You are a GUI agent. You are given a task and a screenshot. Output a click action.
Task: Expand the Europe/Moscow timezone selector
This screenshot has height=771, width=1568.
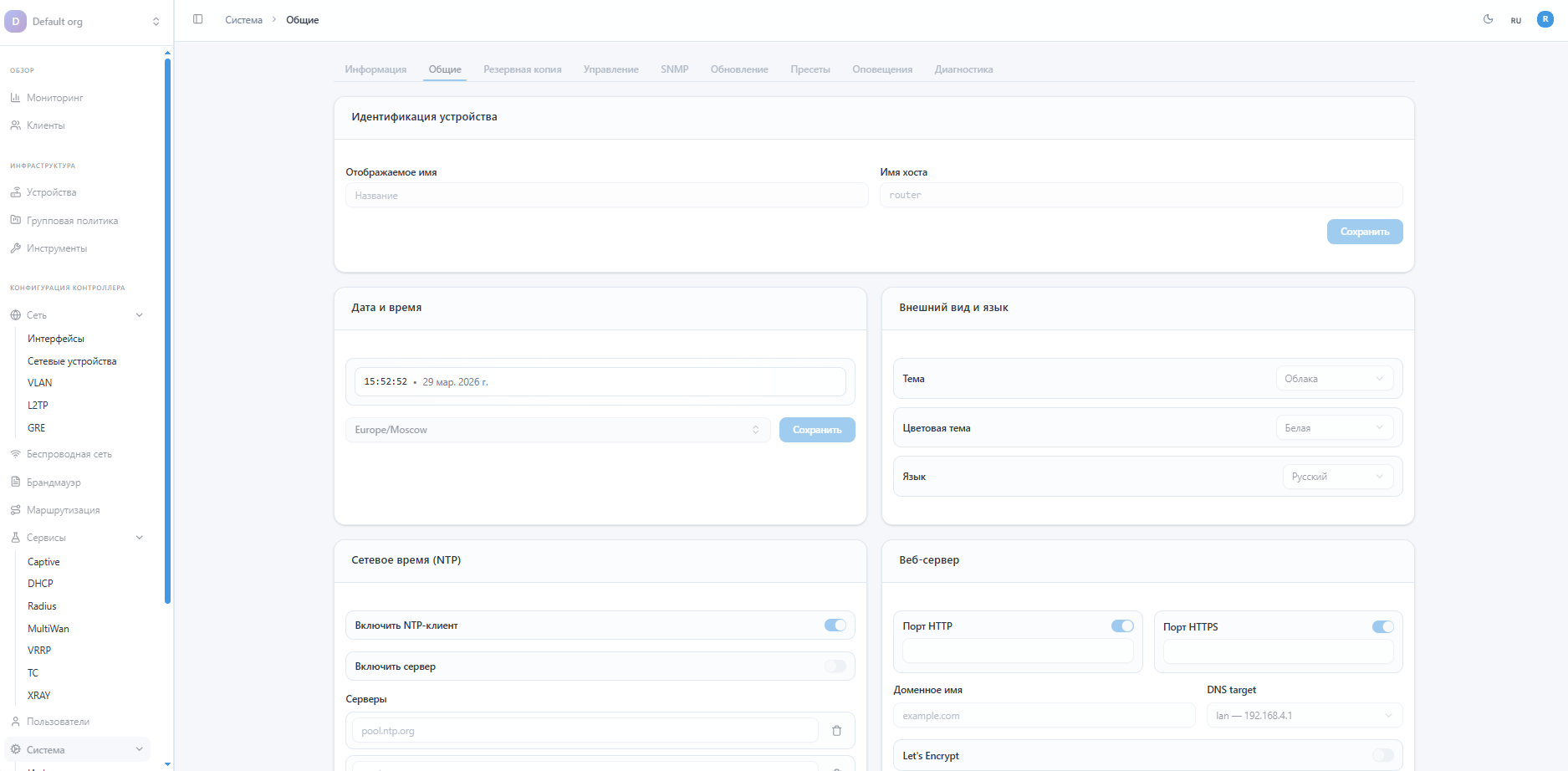pos(557,430)
